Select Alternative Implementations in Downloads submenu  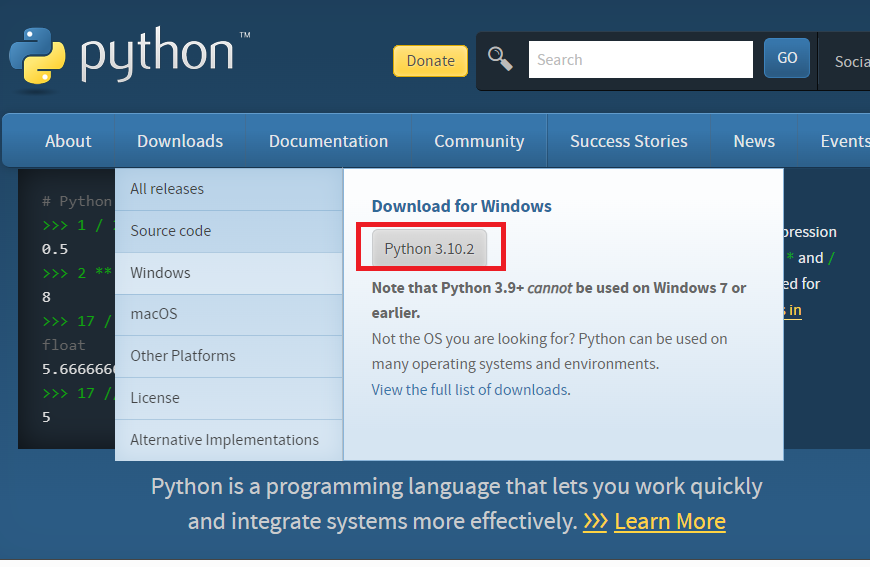[x=229, y=440]
